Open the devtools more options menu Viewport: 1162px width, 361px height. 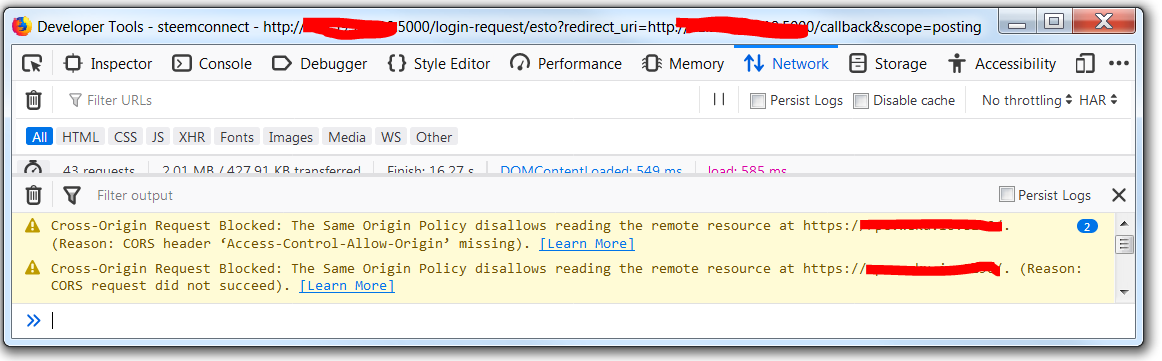[x=1118, y=64]
